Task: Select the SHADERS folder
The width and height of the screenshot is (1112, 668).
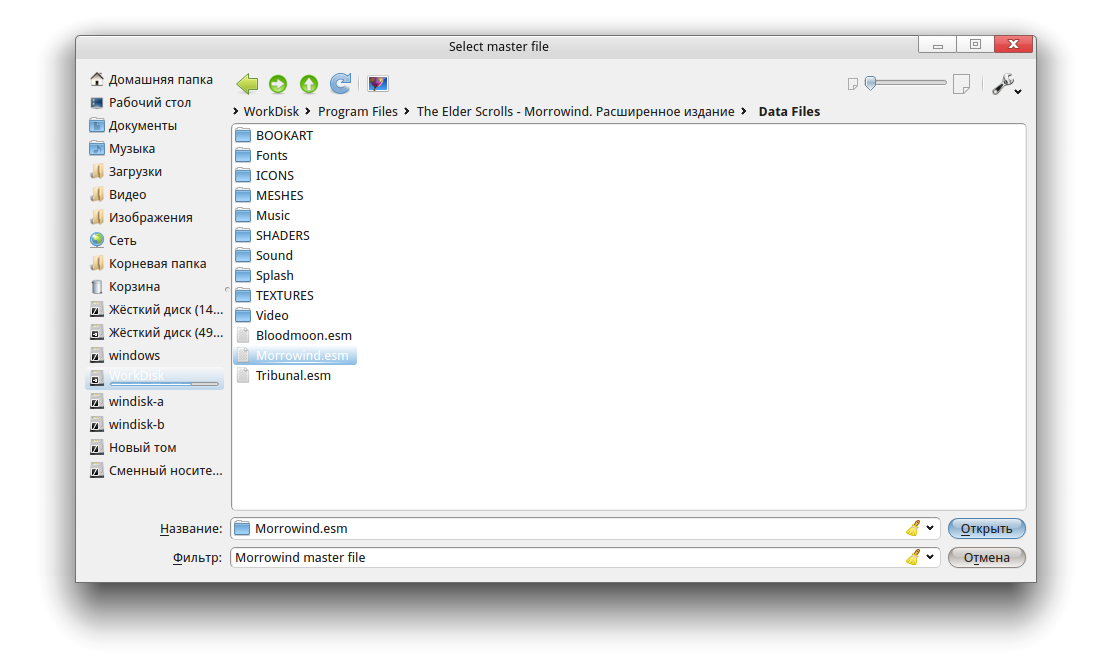Action: coord(273,235)
